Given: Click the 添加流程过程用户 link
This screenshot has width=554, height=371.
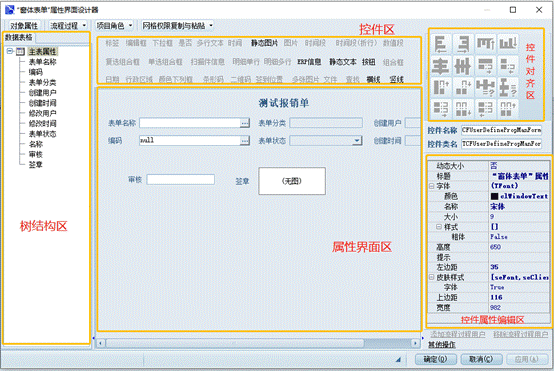Looking at the screenshot, I should (x=458, y=334).
